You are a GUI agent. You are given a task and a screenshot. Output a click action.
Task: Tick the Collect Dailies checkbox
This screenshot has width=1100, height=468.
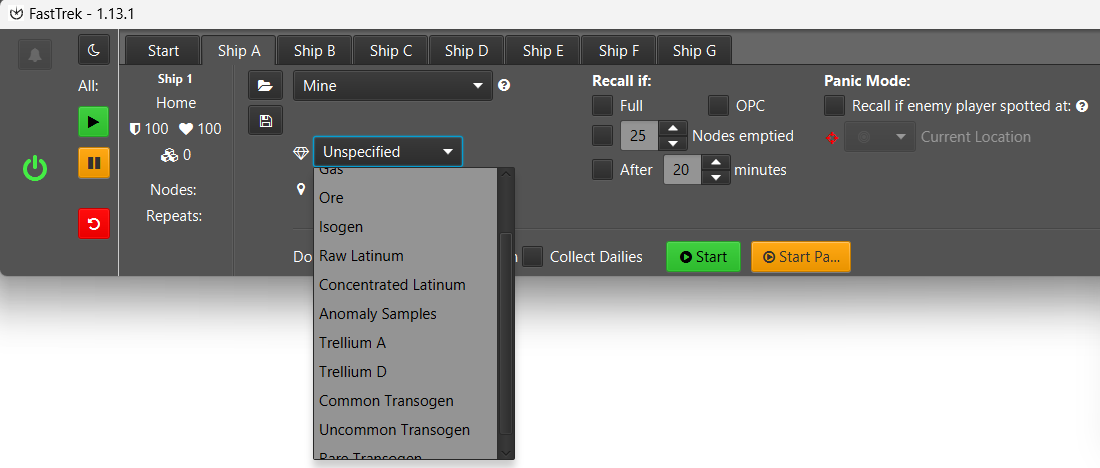[535, 257]
